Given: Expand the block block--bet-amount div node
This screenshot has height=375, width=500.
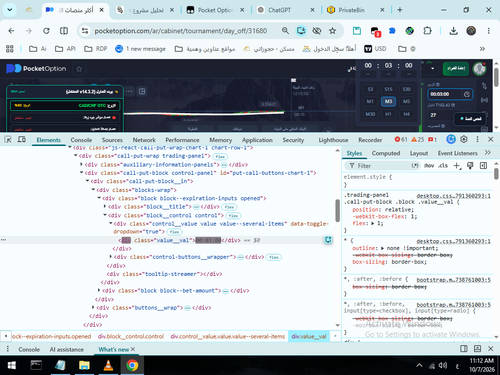Looking at the screenshot, I should point(99,290).
